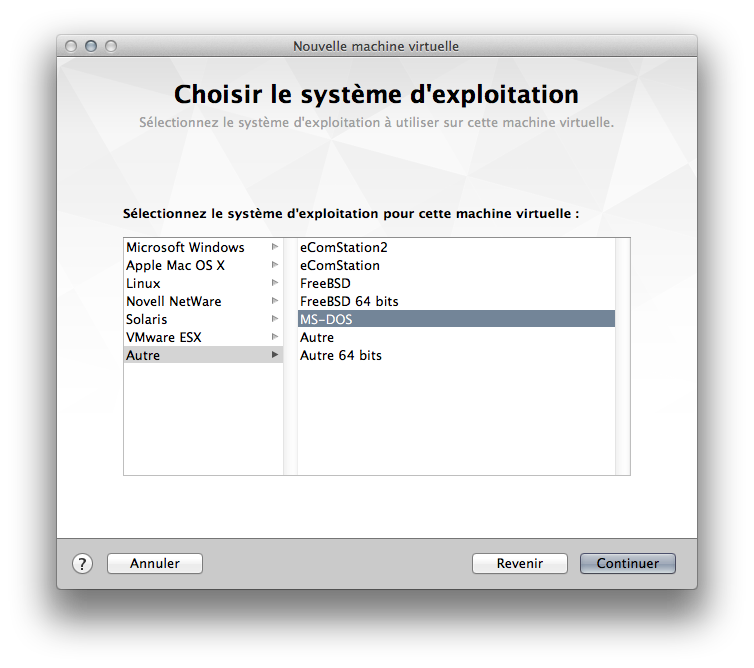Choose eComStation2 from the version list
Image resolution: width=754 pixels, height=668 pixels.
click(456, 247)
